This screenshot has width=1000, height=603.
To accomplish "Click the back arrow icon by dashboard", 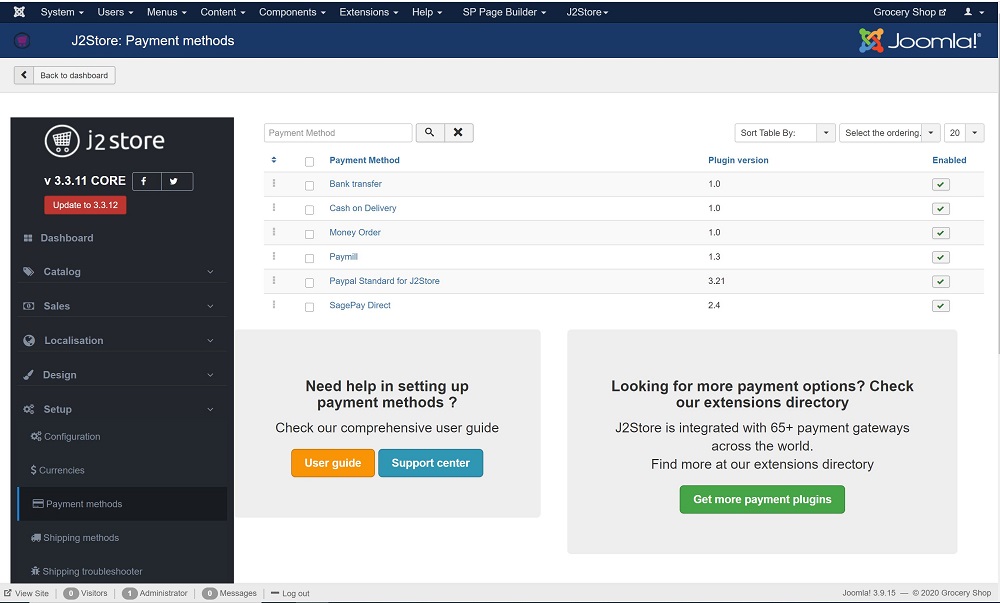I will click(x=25, y=75).
